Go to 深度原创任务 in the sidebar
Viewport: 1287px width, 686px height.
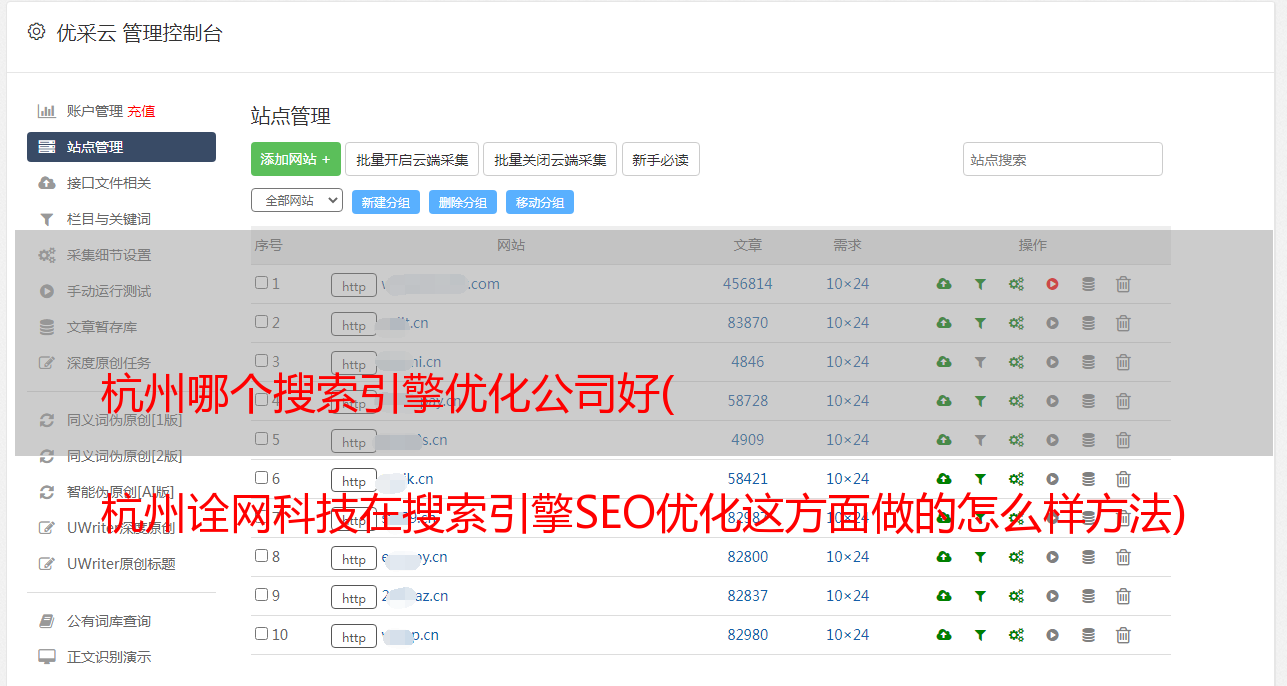pos(109,363)
